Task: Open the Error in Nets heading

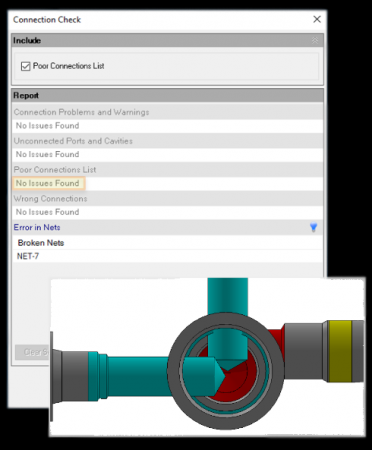Action: [37, 227]
